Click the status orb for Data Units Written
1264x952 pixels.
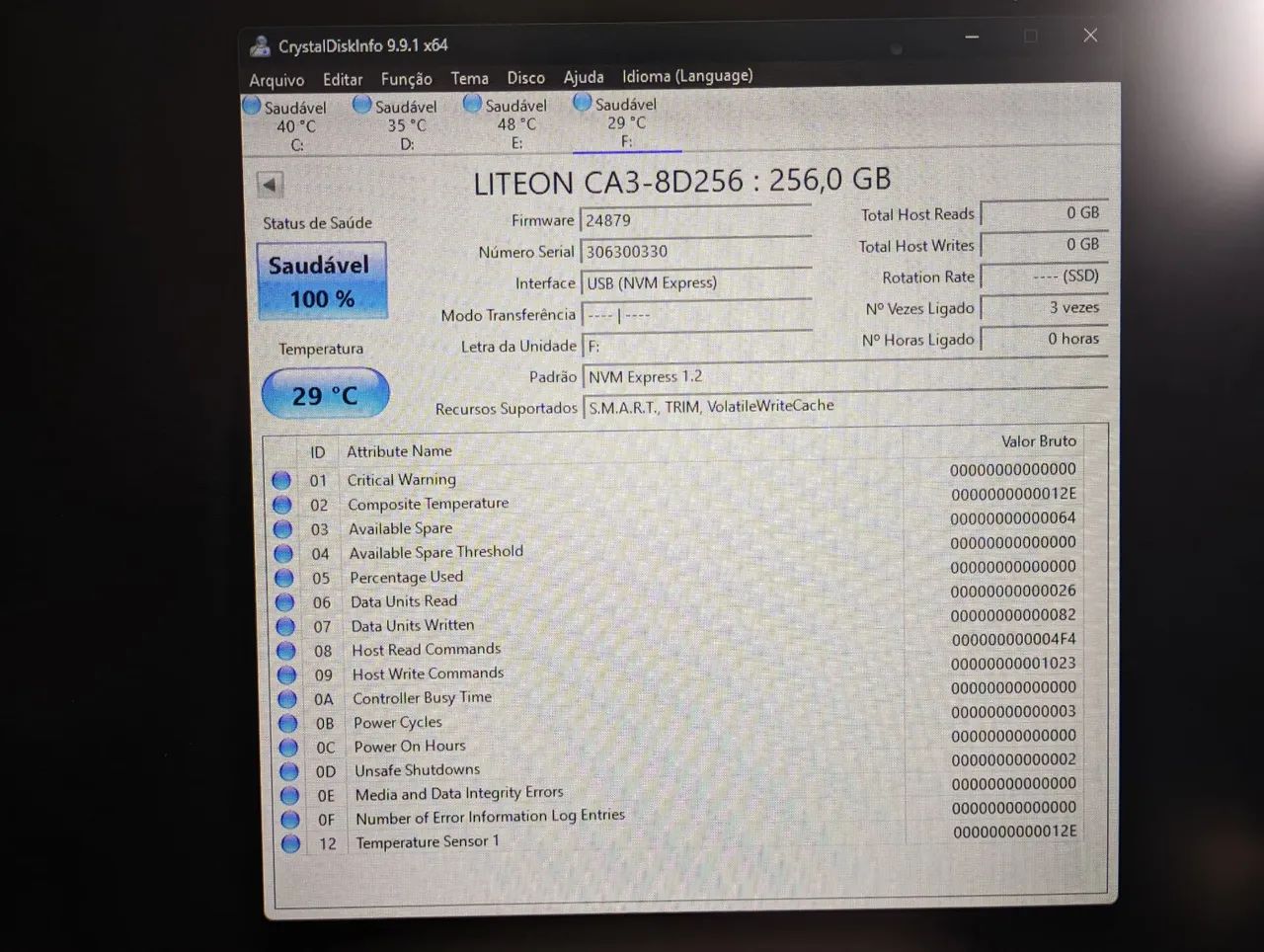point(285,626)
